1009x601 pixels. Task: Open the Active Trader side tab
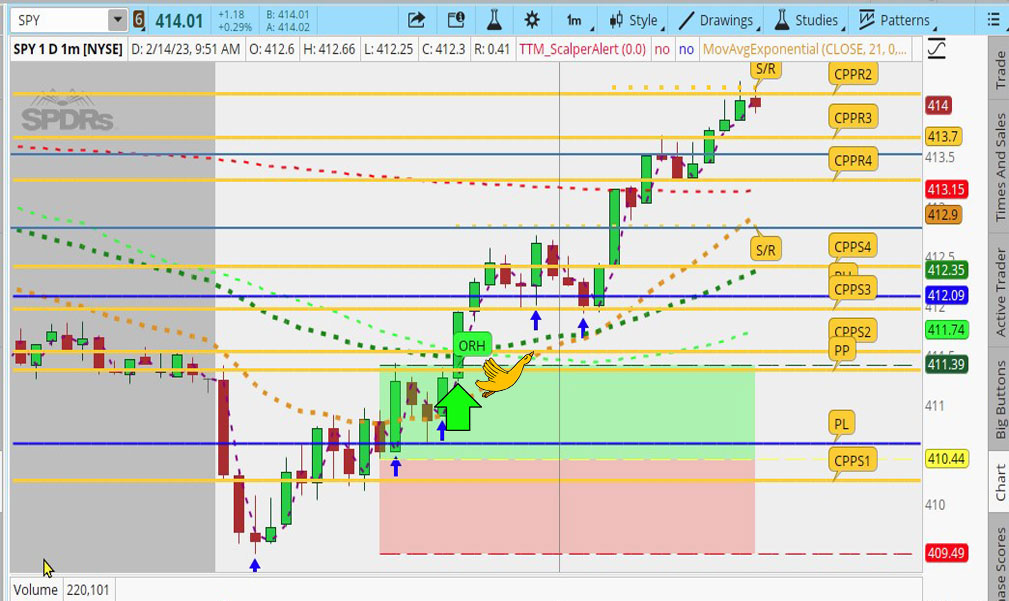point(1000,291)
